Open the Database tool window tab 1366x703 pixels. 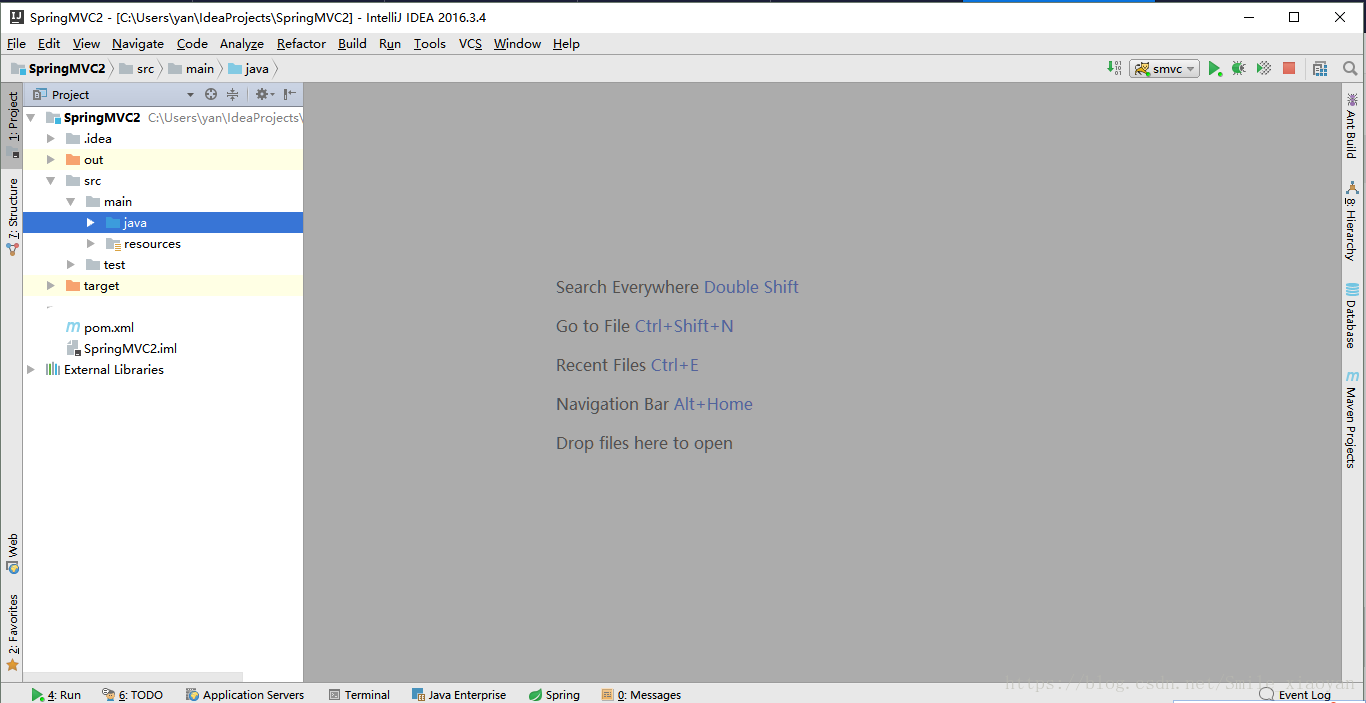[1352, 316]
